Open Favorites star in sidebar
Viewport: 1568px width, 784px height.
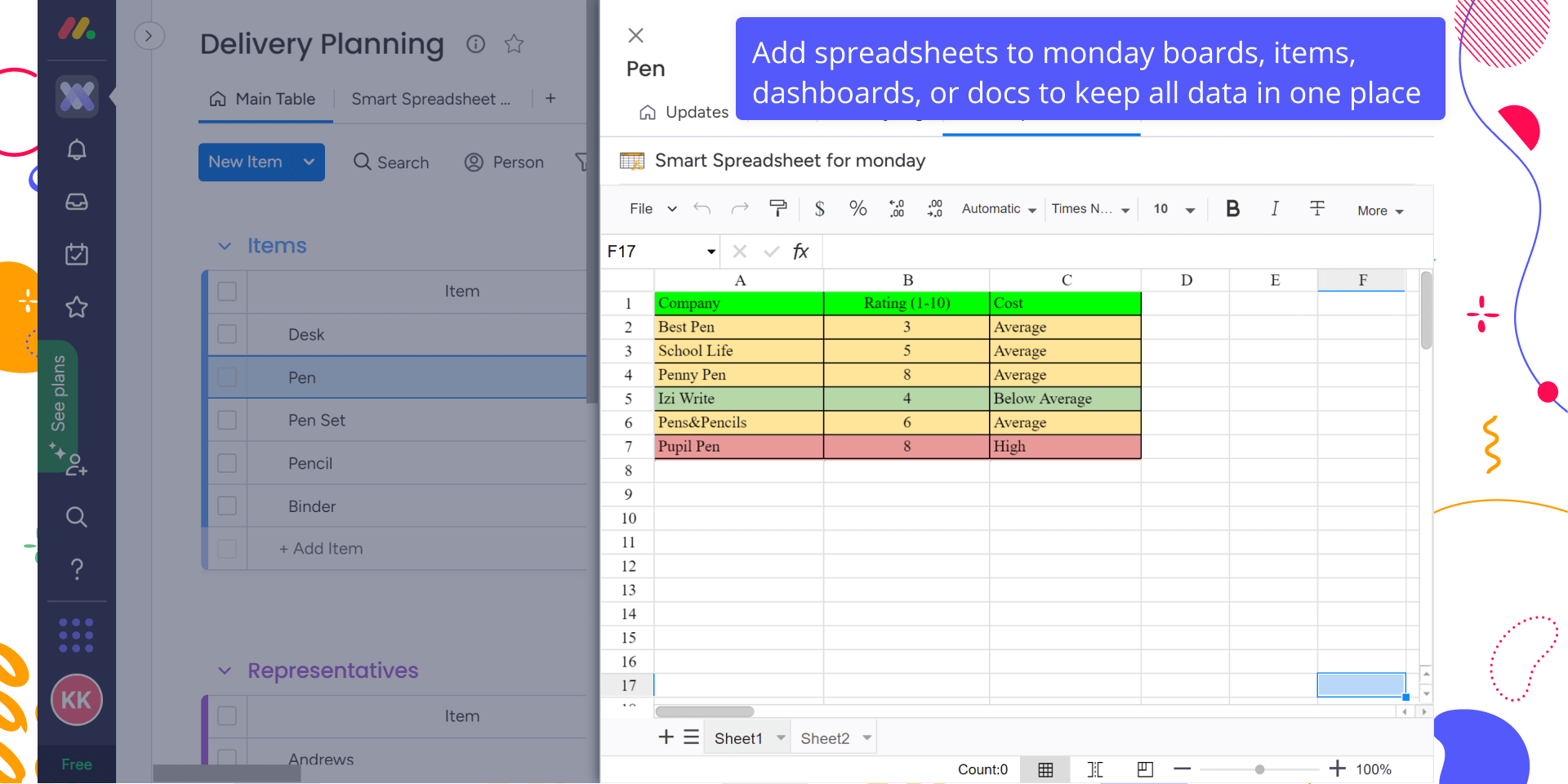tap(77, 307)
